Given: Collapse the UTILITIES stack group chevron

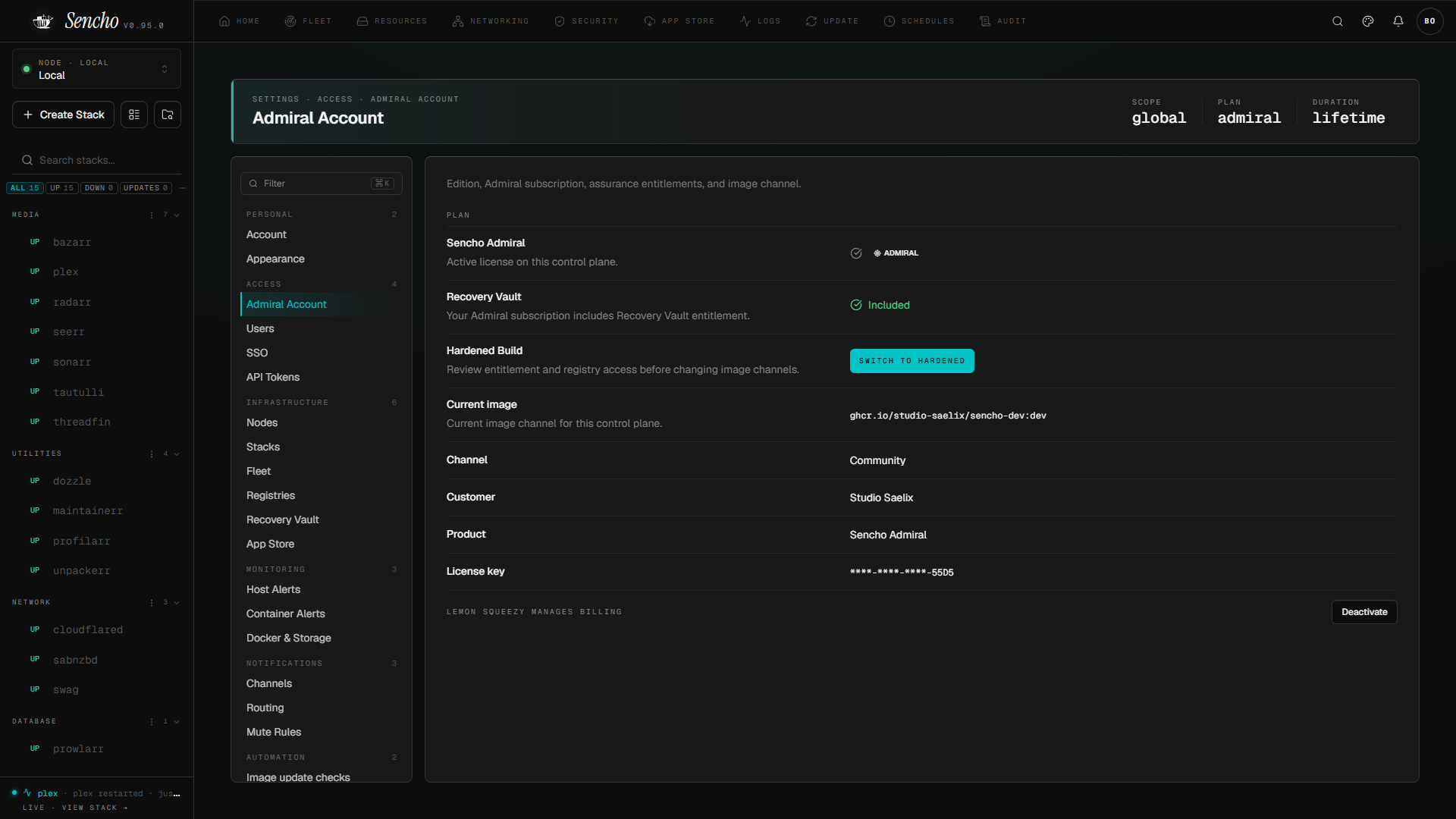Looking at the screenshot, I should [177, 454].
